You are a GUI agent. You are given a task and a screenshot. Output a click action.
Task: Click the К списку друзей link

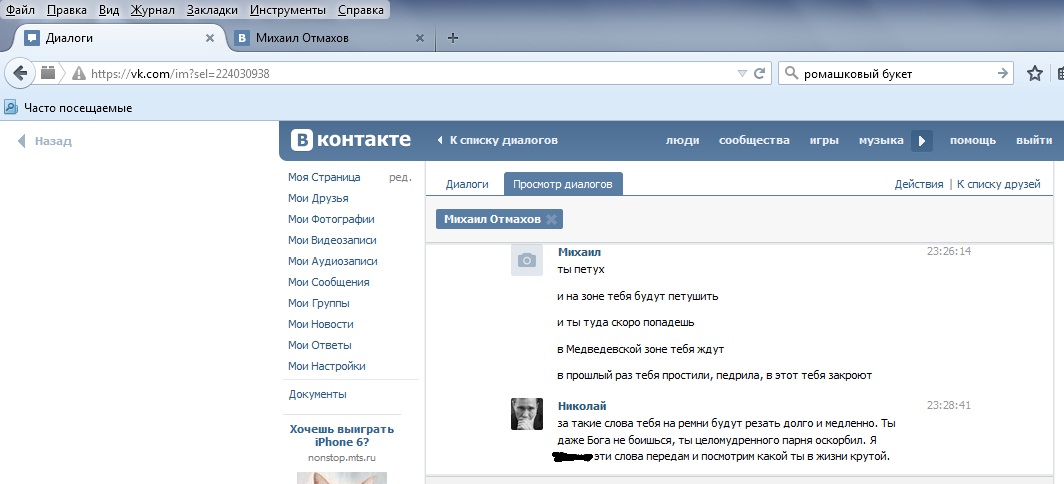[999, 184]
